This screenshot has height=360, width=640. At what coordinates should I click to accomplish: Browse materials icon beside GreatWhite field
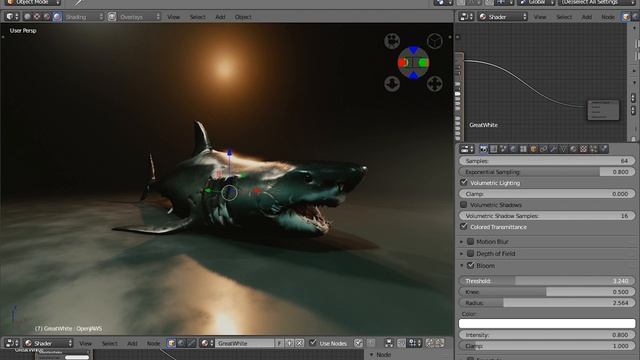coord(207,343)
